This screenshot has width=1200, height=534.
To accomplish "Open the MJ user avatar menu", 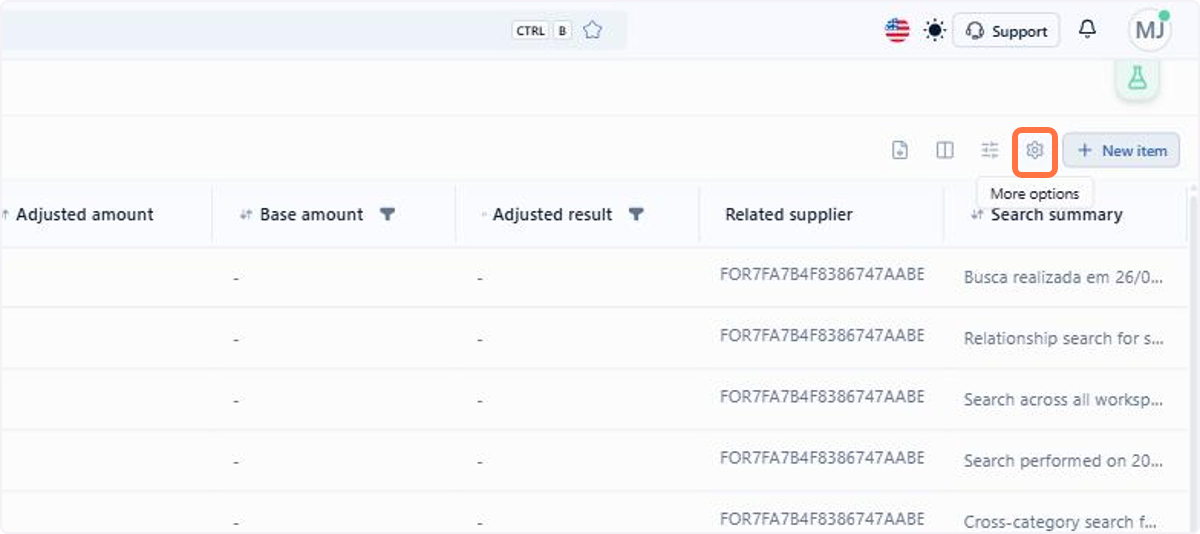I will (1150, 30).
